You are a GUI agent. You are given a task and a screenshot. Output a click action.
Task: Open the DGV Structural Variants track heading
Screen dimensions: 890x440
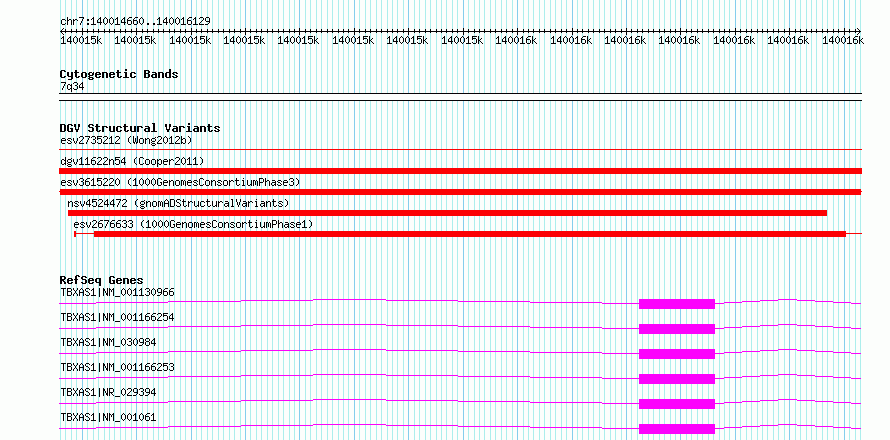pos(140,128)
